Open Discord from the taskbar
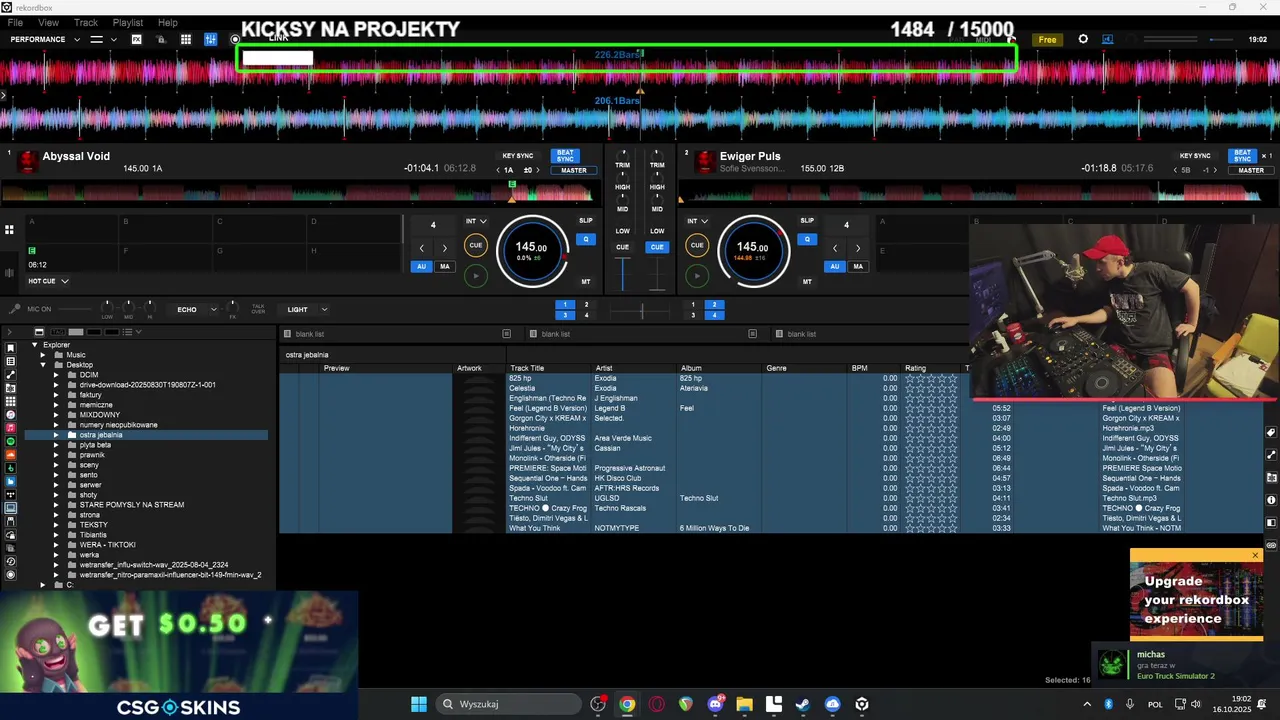 (x=715, y=704)
